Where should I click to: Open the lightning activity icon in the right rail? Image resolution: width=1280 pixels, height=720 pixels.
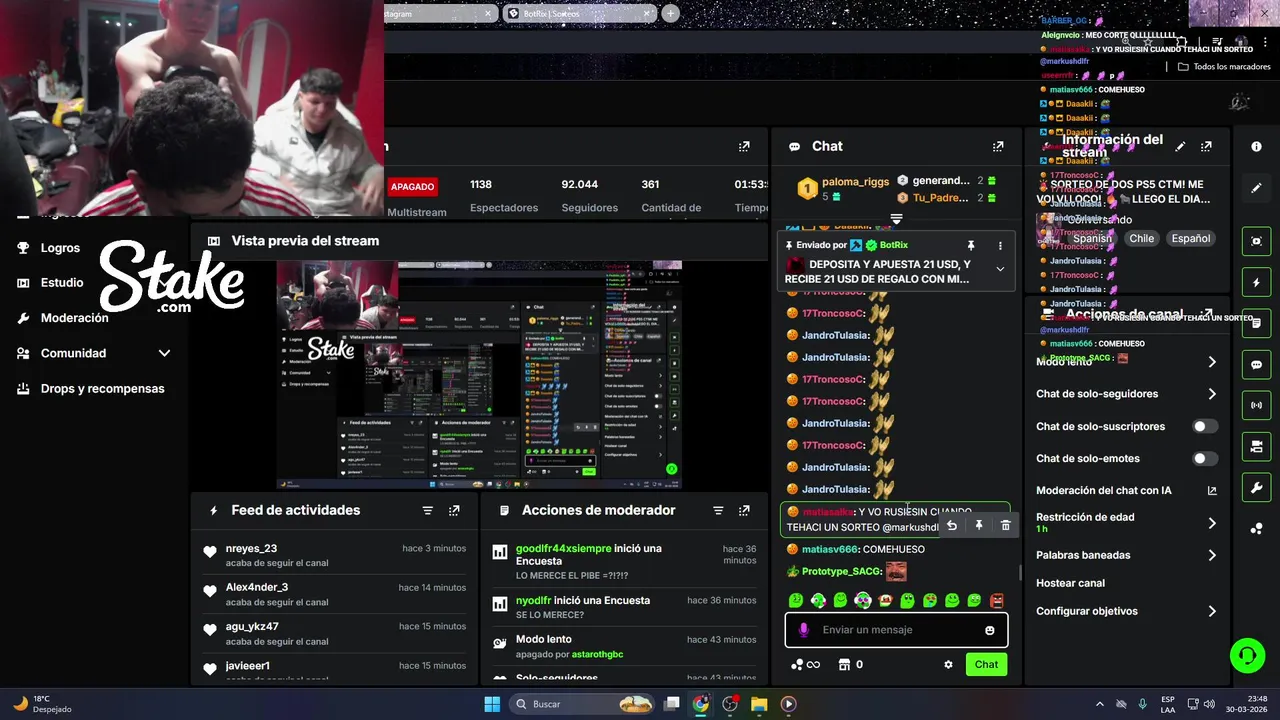coord(1257,283)
